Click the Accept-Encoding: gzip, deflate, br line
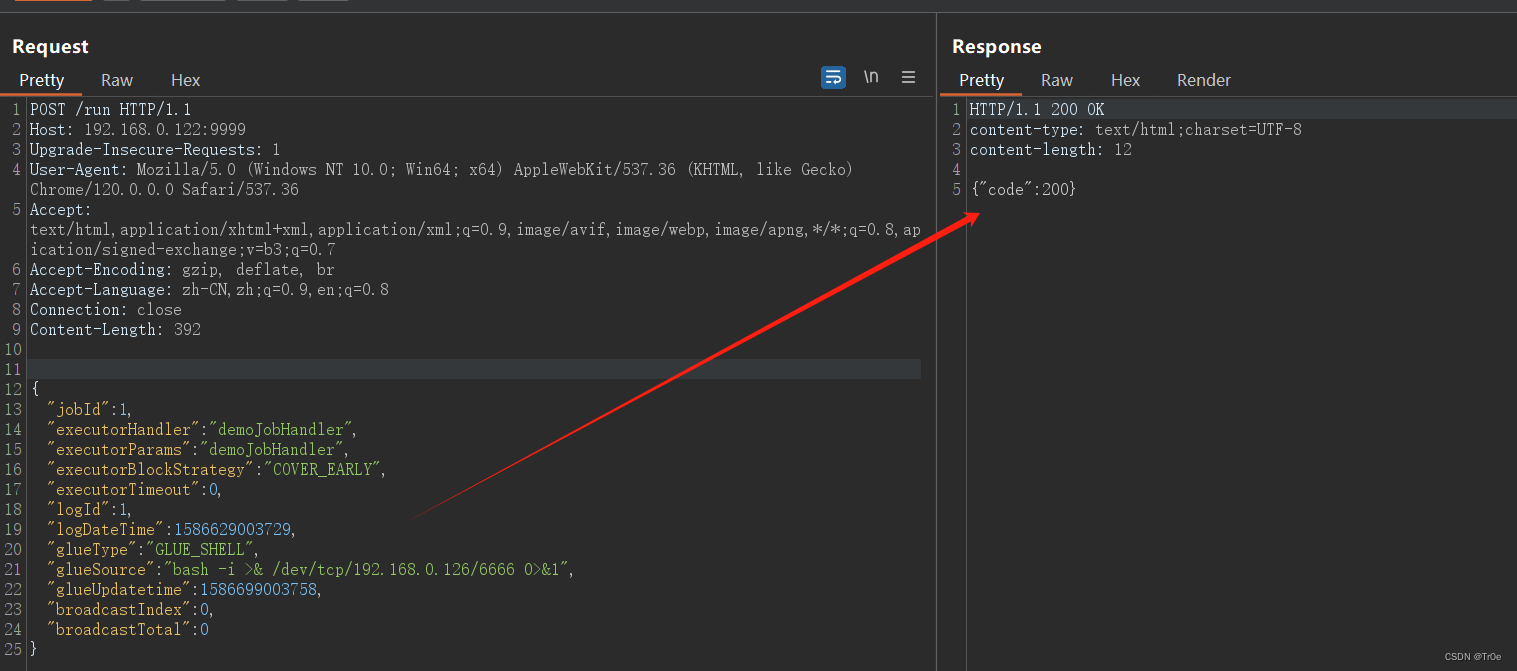 tap(182, 270)
